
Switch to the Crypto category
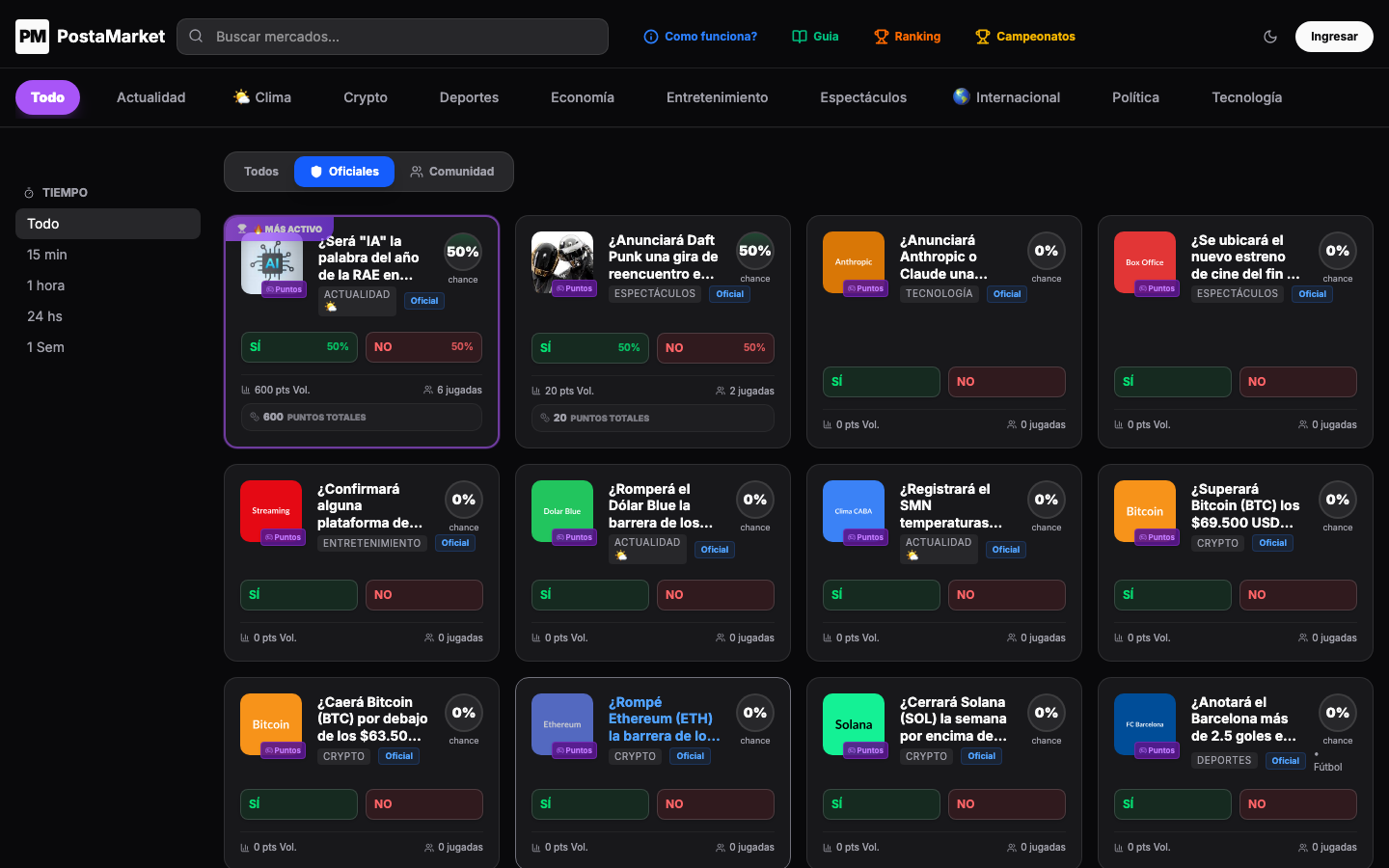point(366,97)
